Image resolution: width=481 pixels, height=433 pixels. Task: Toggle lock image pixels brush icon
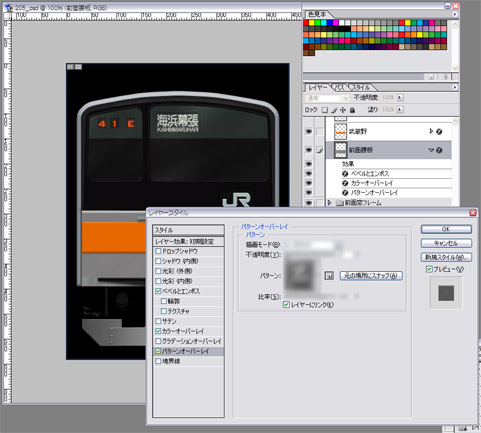334,110
